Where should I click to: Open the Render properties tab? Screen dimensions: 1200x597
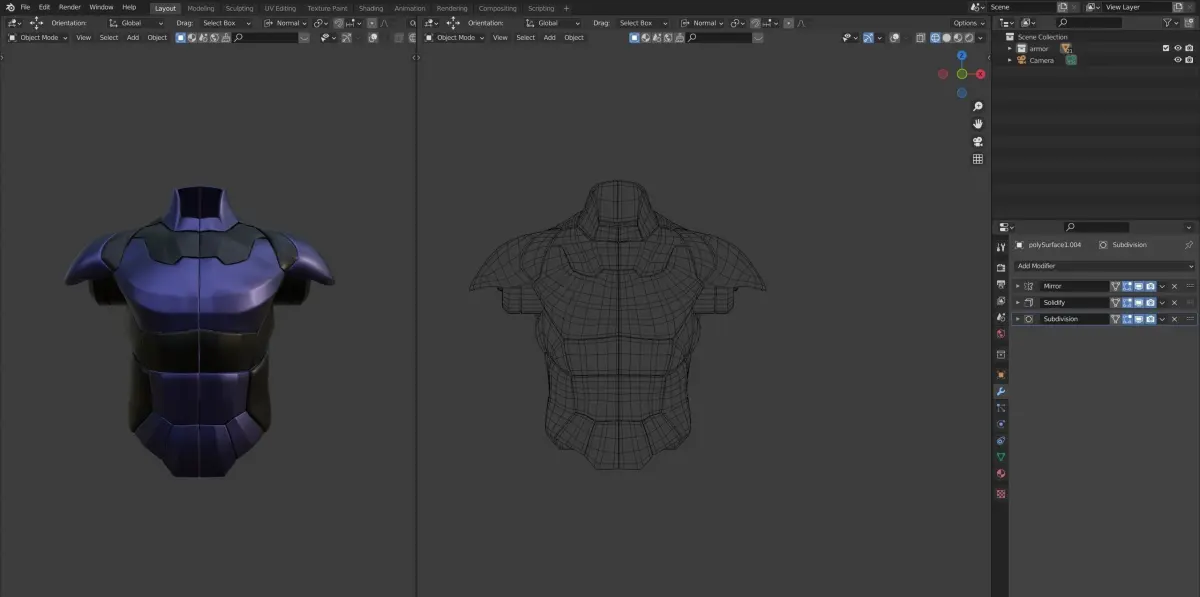click(x=1001, y=267)
